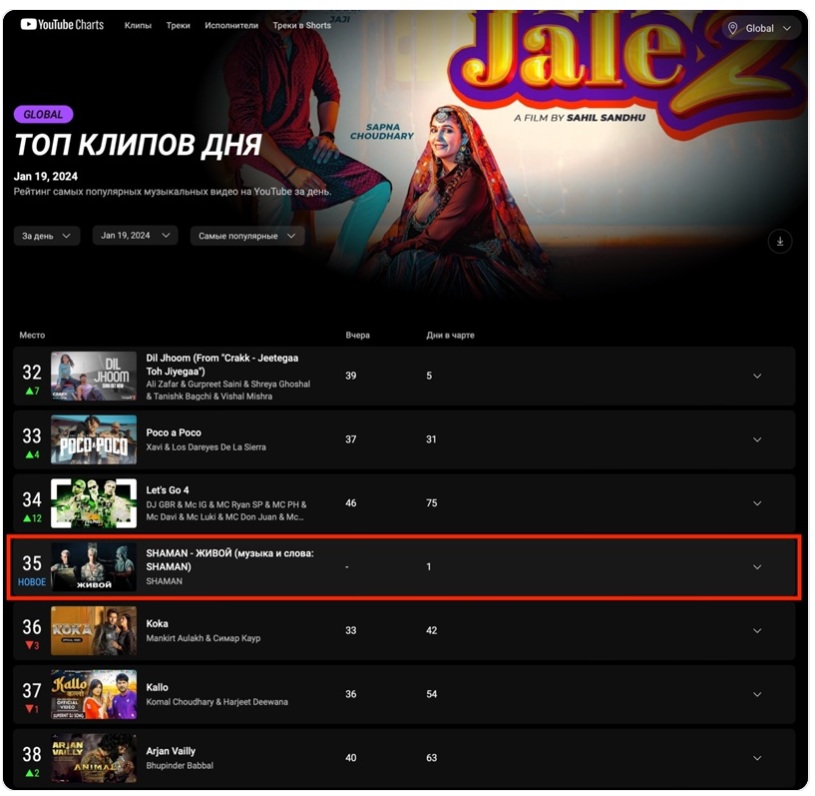Image resolution: width=815 pixels, height=796 pixels.
Task: Open the Global region dropdown
Action: coord(762,28)
